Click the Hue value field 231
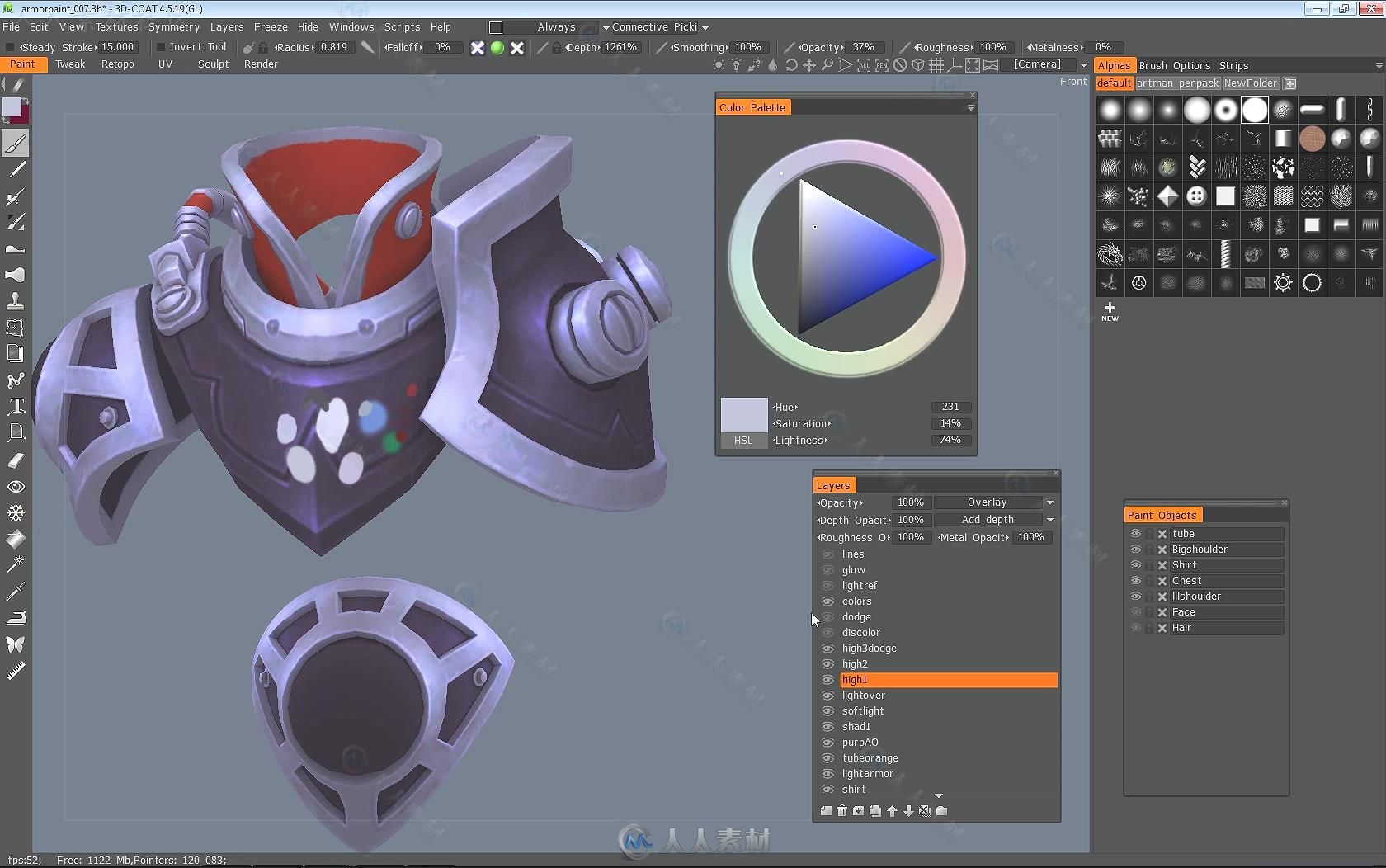Viewport: 1386px width, 868px height. click(x=950, y=407)
